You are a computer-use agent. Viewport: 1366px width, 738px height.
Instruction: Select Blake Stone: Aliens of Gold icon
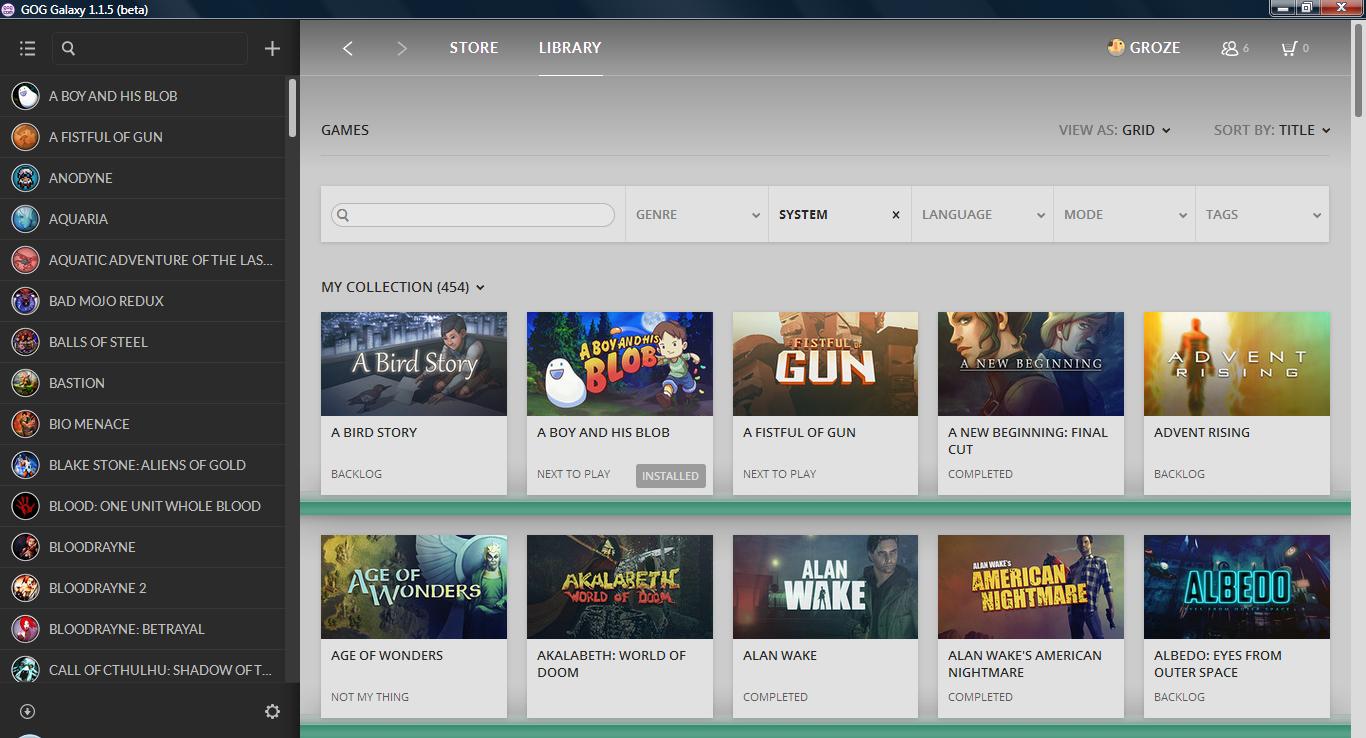(x=25, y=465)
